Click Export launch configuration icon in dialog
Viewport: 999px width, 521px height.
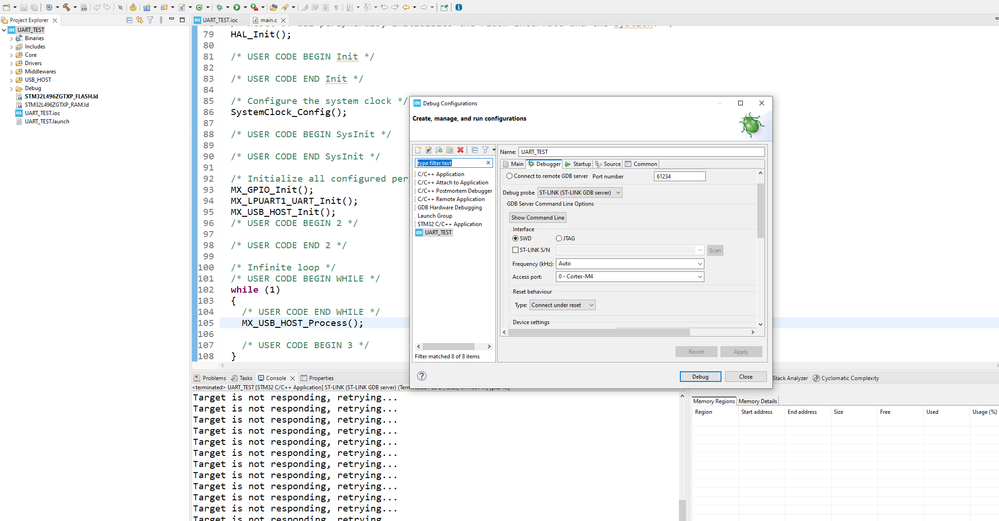click(x=439, y=150)
